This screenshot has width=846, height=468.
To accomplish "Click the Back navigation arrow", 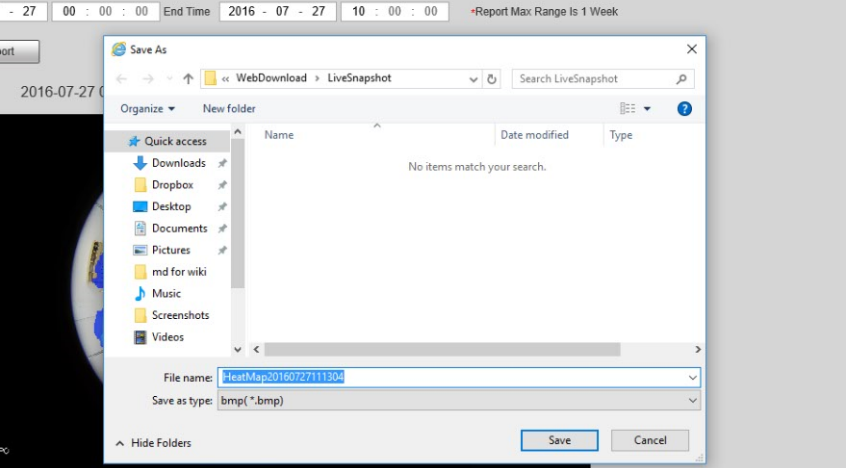I will tap(121, 79).
